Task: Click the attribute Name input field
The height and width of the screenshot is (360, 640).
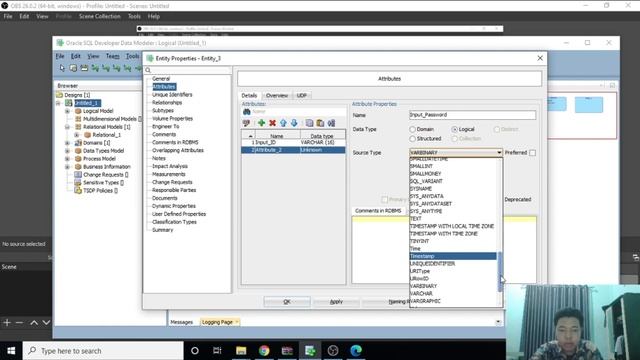Action: pos(472,115)
